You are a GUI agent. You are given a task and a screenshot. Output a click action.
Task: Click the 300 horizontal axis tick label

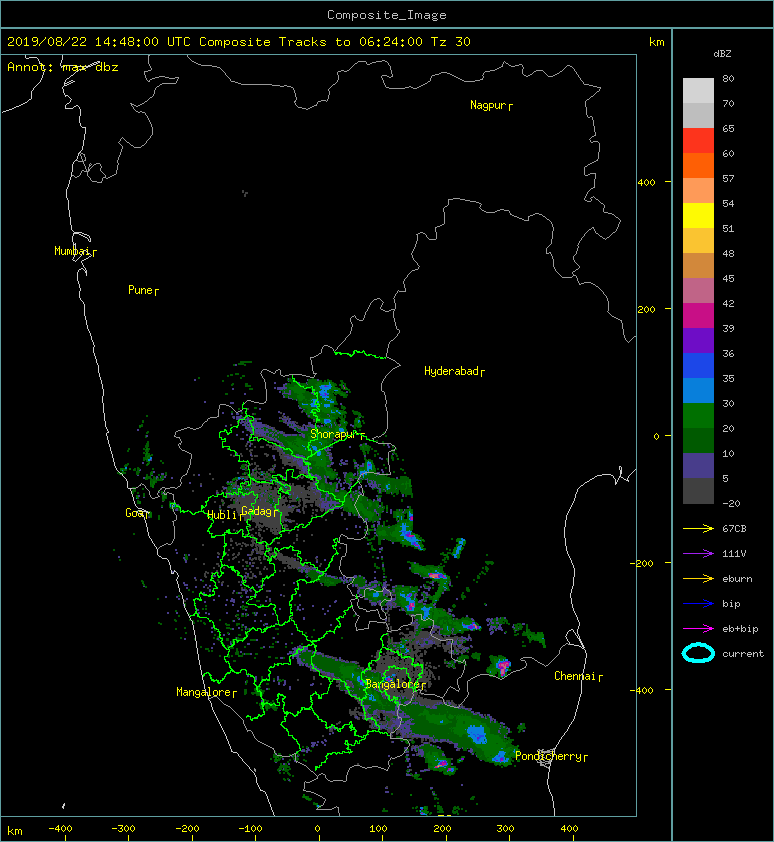(x=505, y=829)
